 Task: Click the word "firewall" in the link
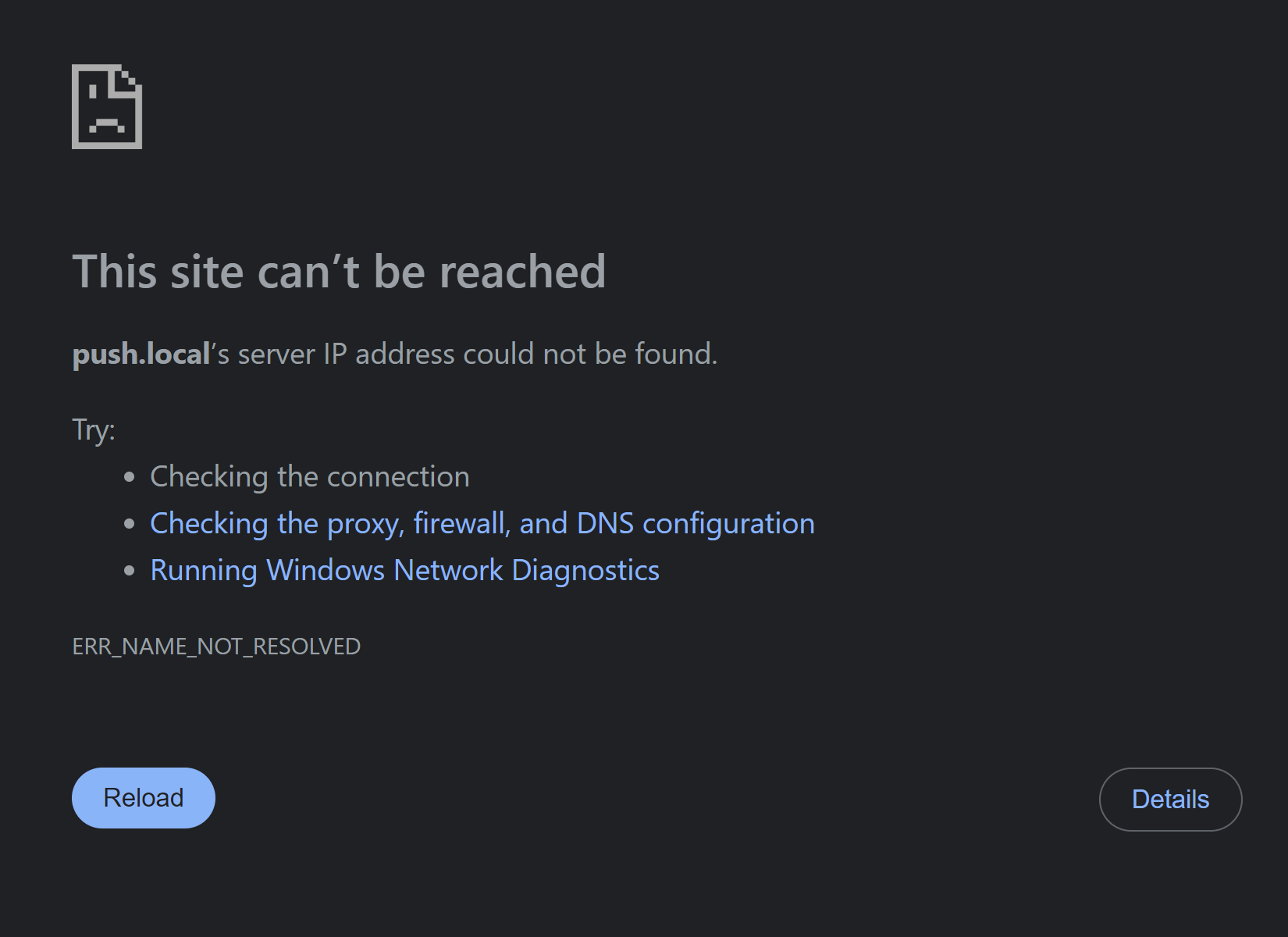(x=461, y=524)
